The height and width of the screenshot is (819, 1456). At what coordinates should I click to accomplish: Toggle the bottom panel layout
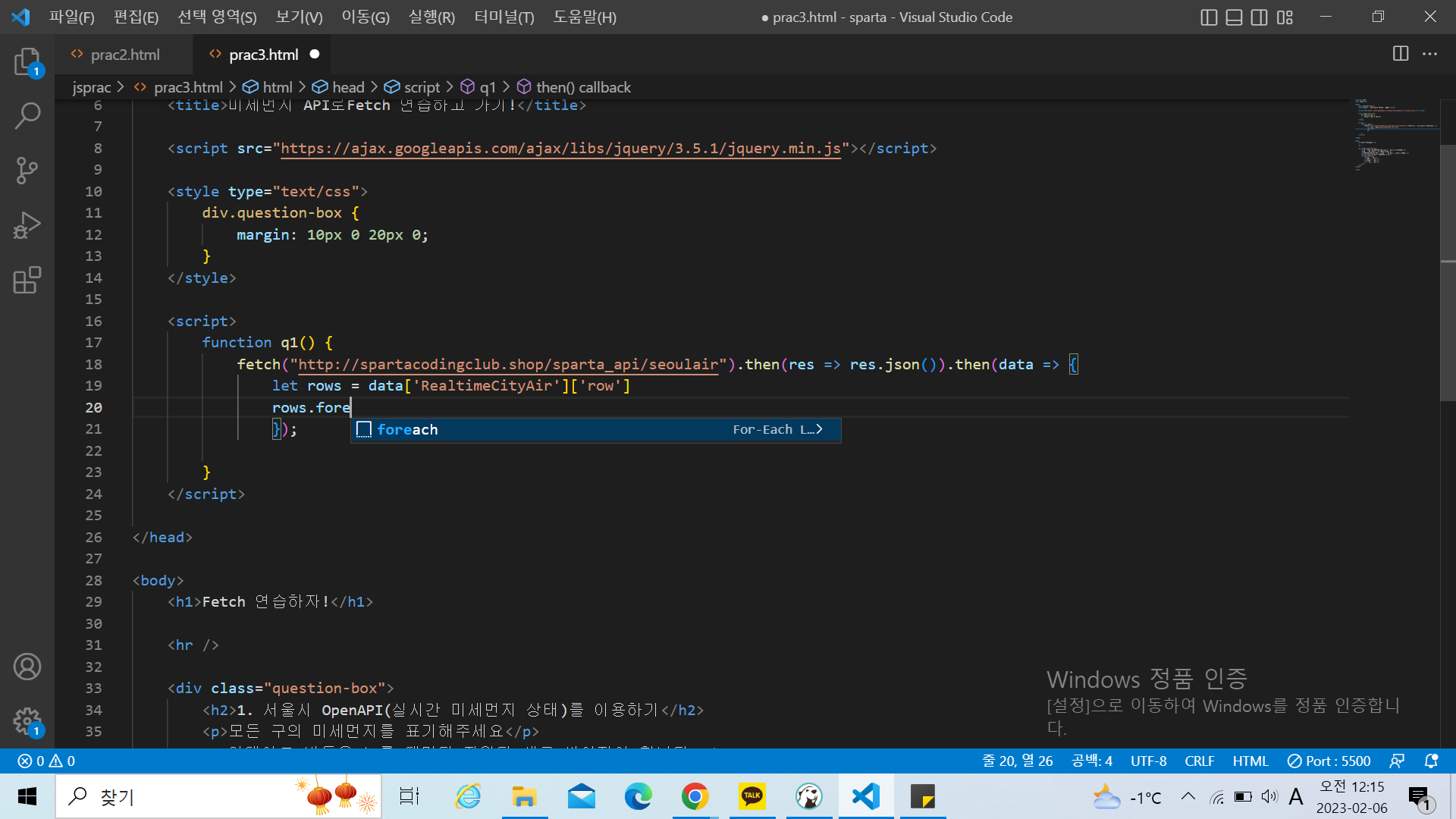(1234, 17)
